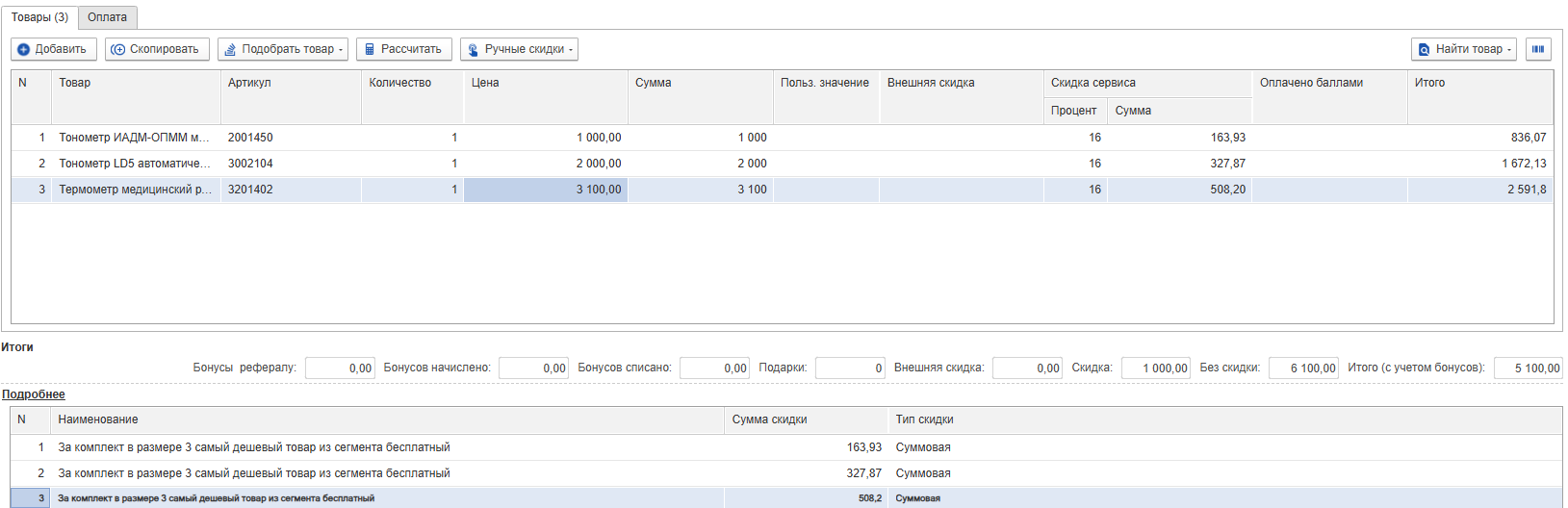The image size is (1568, 508).
Task: Open the Найти товар dropdown
Action: 1464,49
